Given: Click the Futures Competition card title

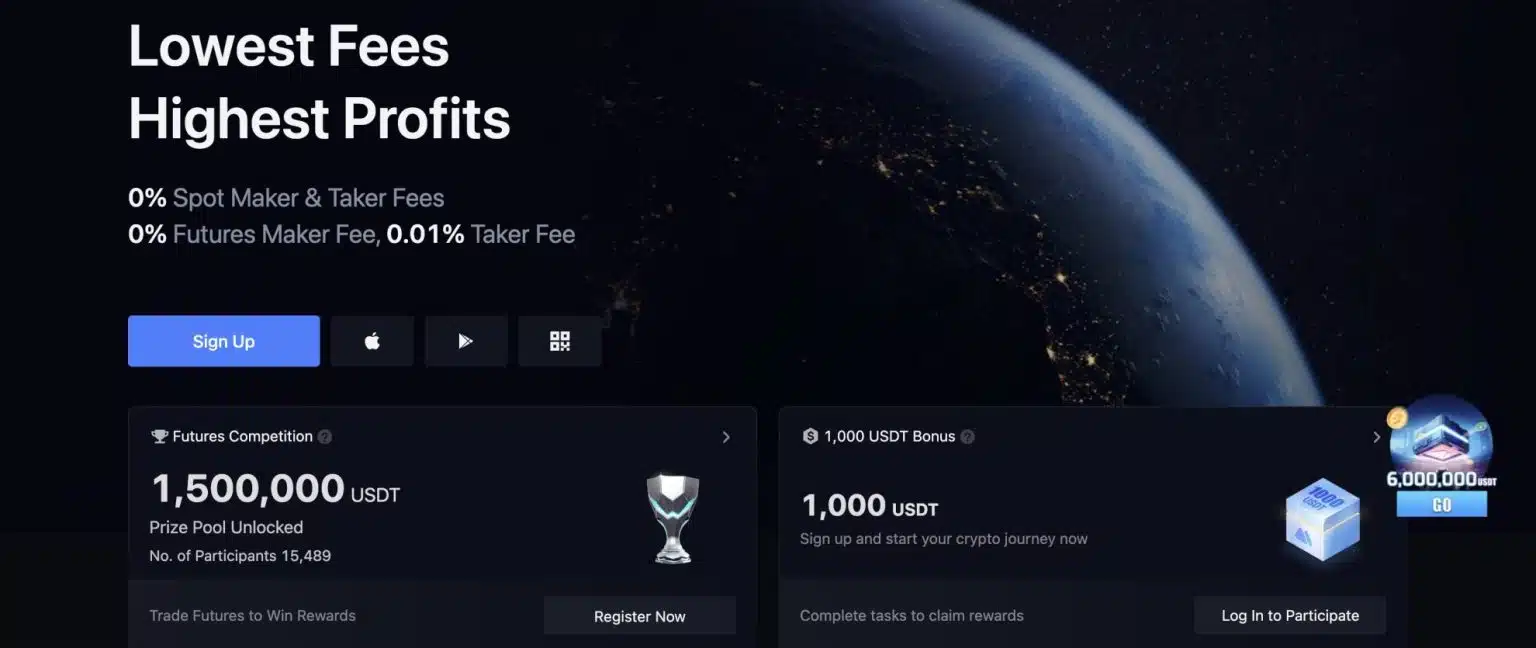Looking at the screenshot, I should [242, 437].
